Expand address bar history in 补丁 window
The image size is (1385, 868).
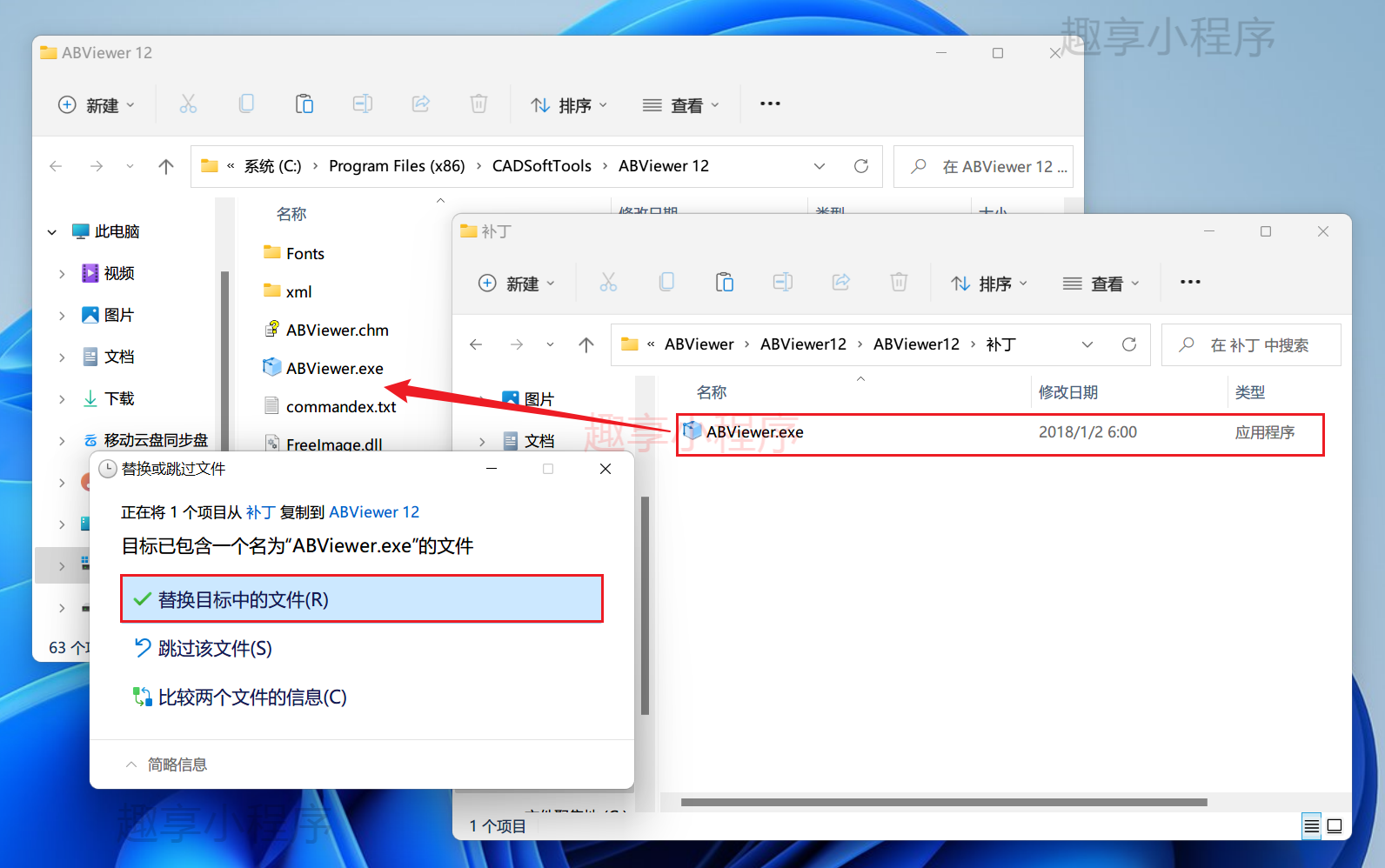(1087, 344)
